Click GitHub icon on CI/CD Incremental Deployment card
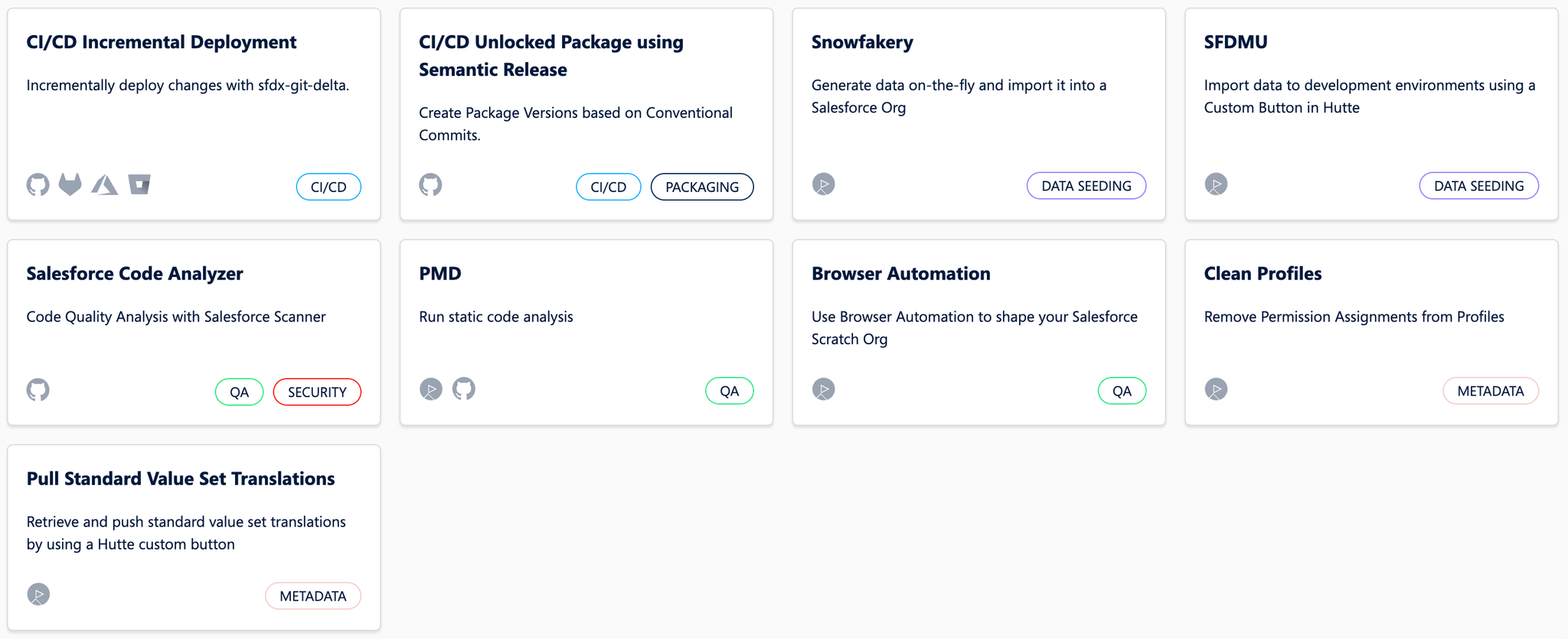The width and height of the screenshot is (1568, 639). [38, 184]
